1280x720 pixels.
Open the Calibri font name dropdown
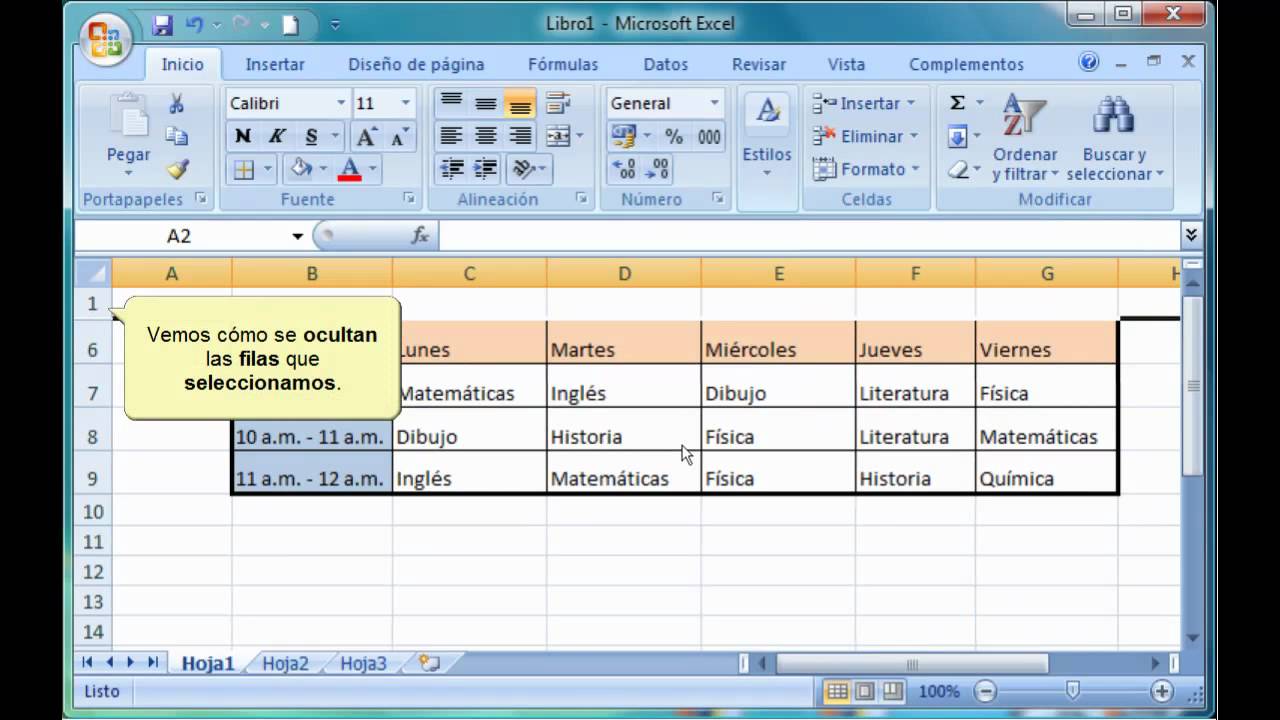341,103
